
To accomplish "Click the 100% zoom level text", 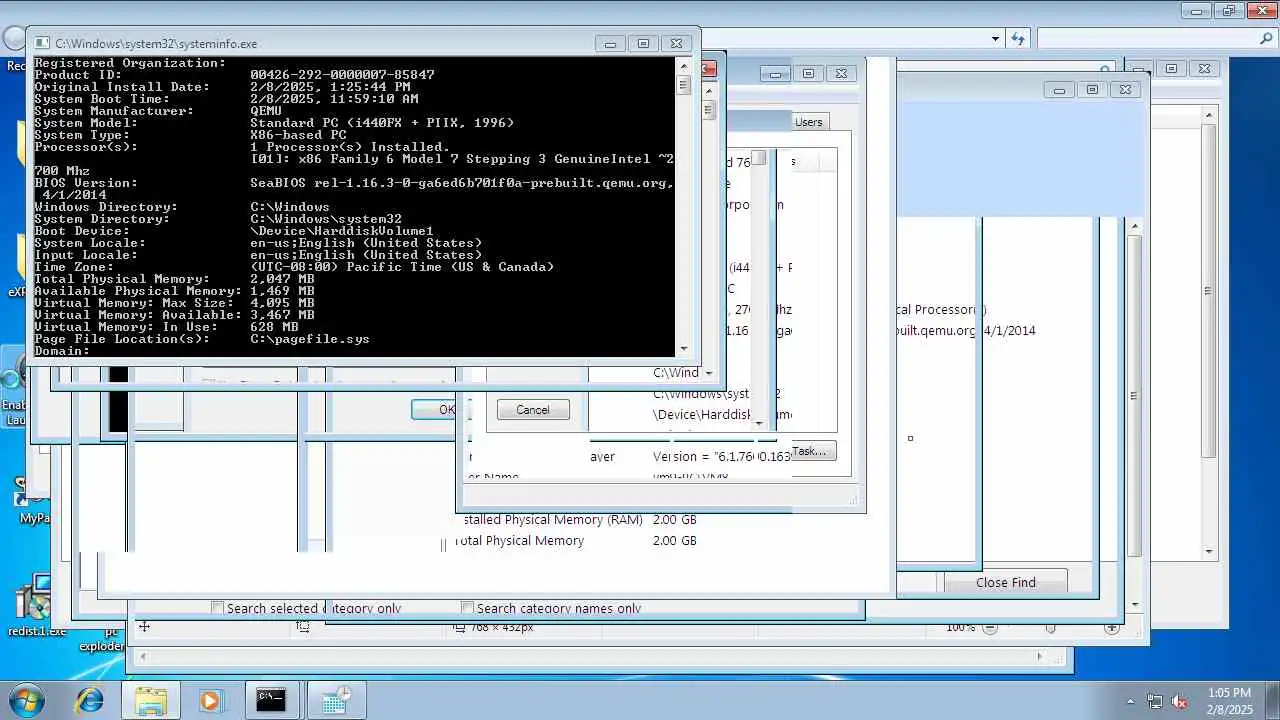I will 960,627.
